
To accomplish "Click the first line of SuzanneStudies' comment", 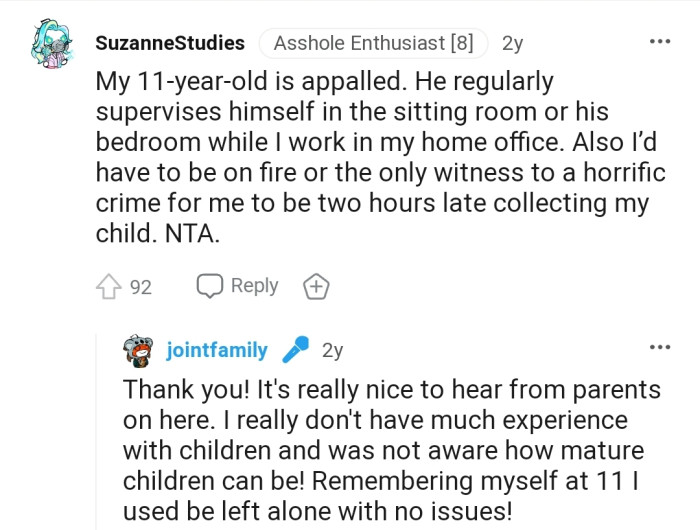I will [325, 81].
